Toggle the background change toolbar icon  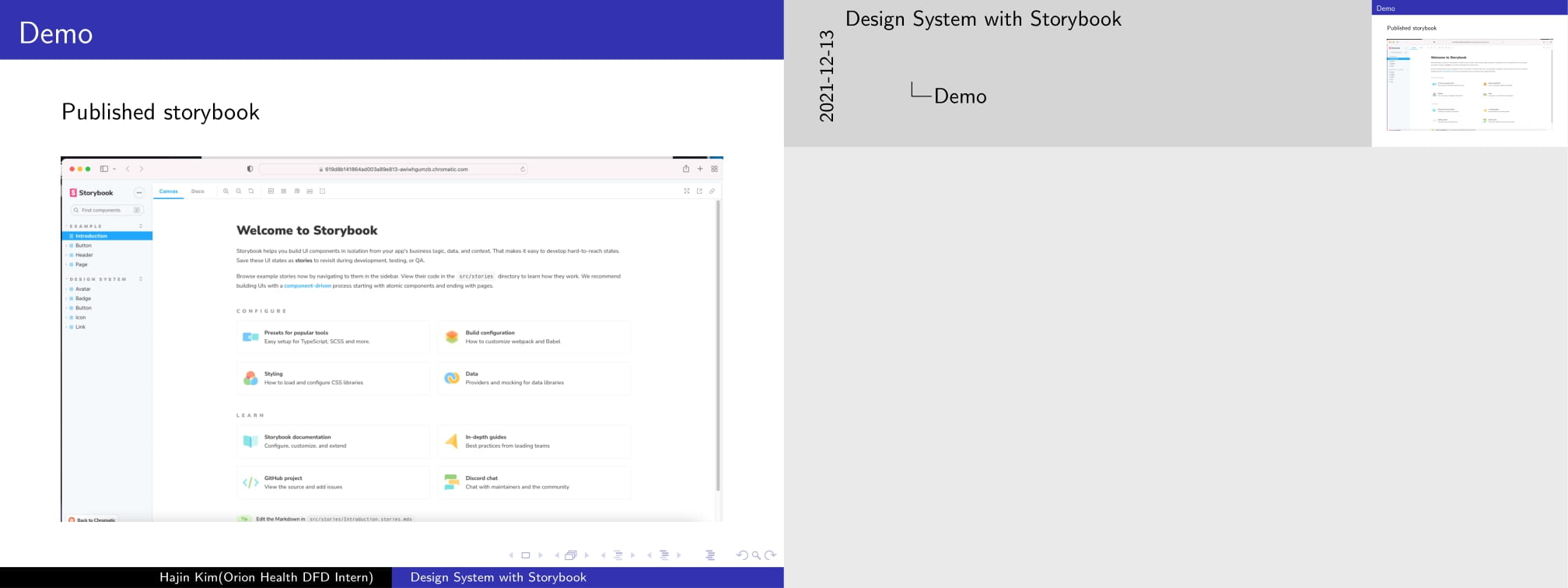pos(271,191)
